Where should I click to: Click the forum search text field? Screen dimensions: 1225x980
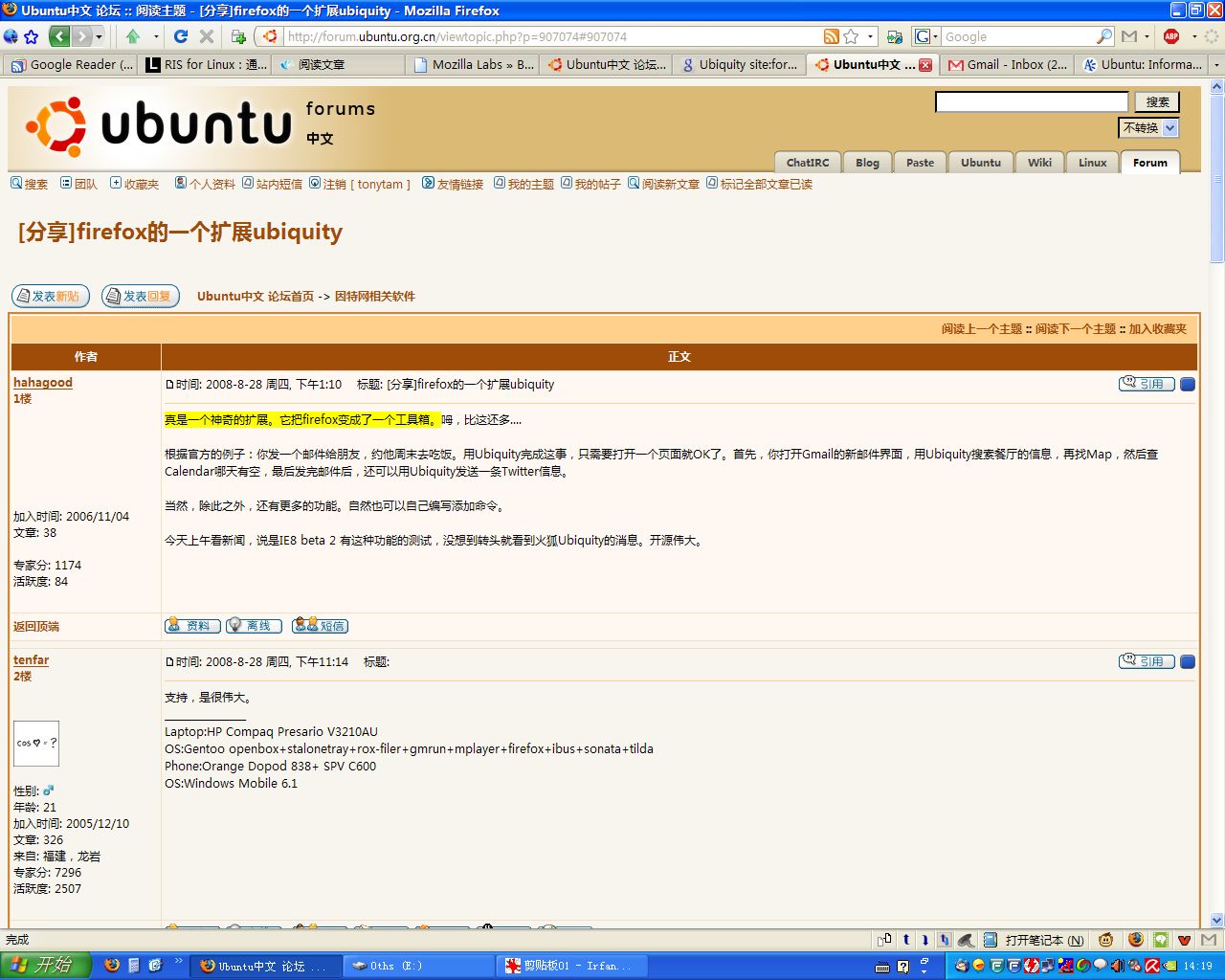(1032, 101)
